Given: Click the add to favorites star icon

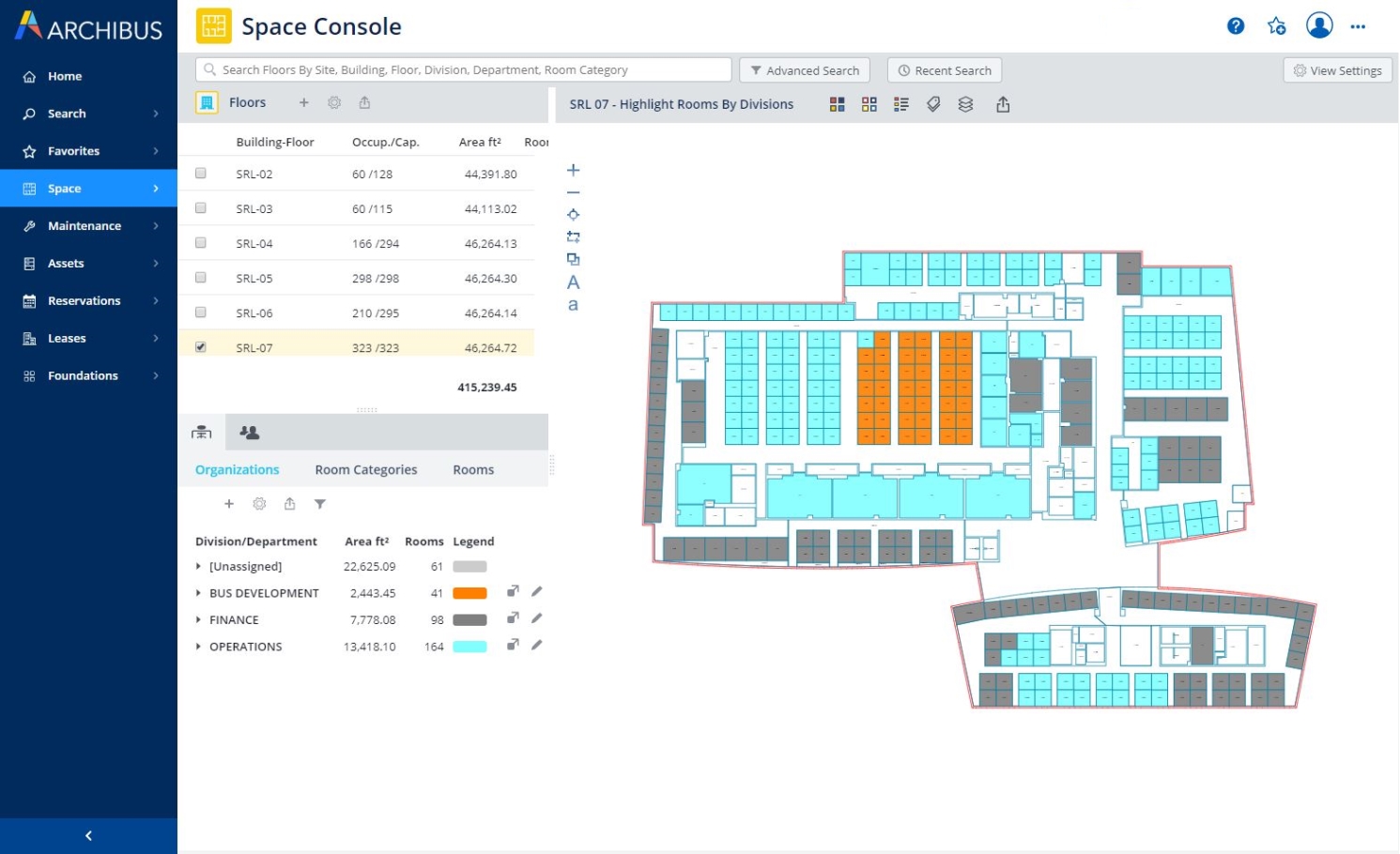Looking at the screenshot, I should point(1276,26).
